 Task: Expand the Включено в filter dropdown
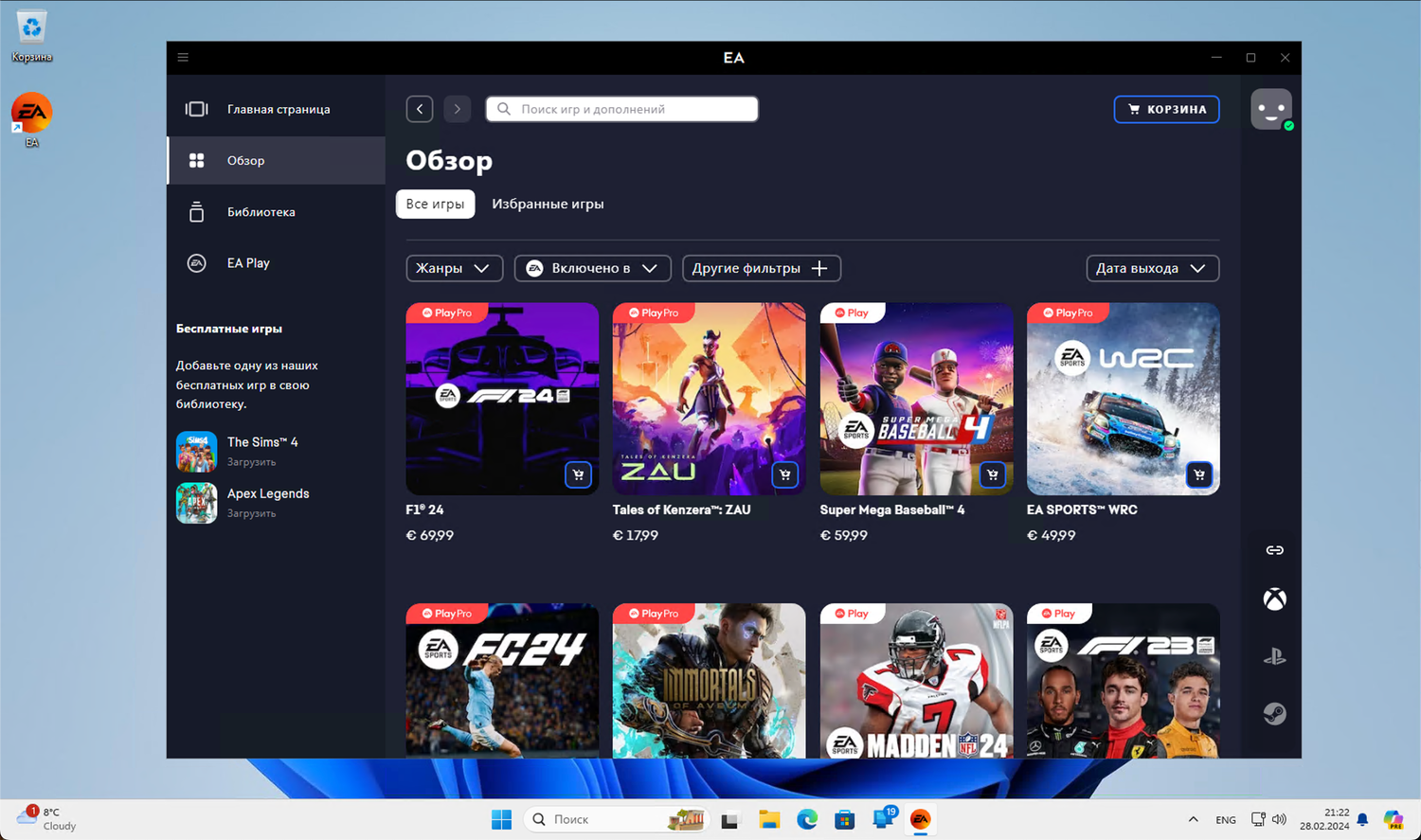point(592,268)
